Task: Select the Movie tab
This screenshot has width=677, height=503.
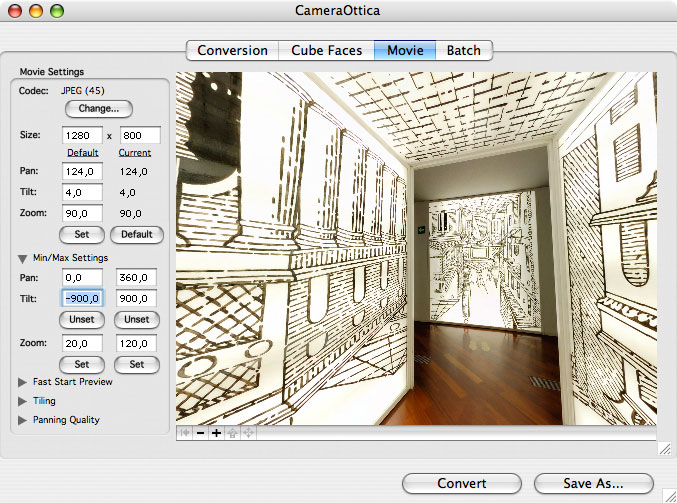Action: pyautogui.click(x=405, y=51)
